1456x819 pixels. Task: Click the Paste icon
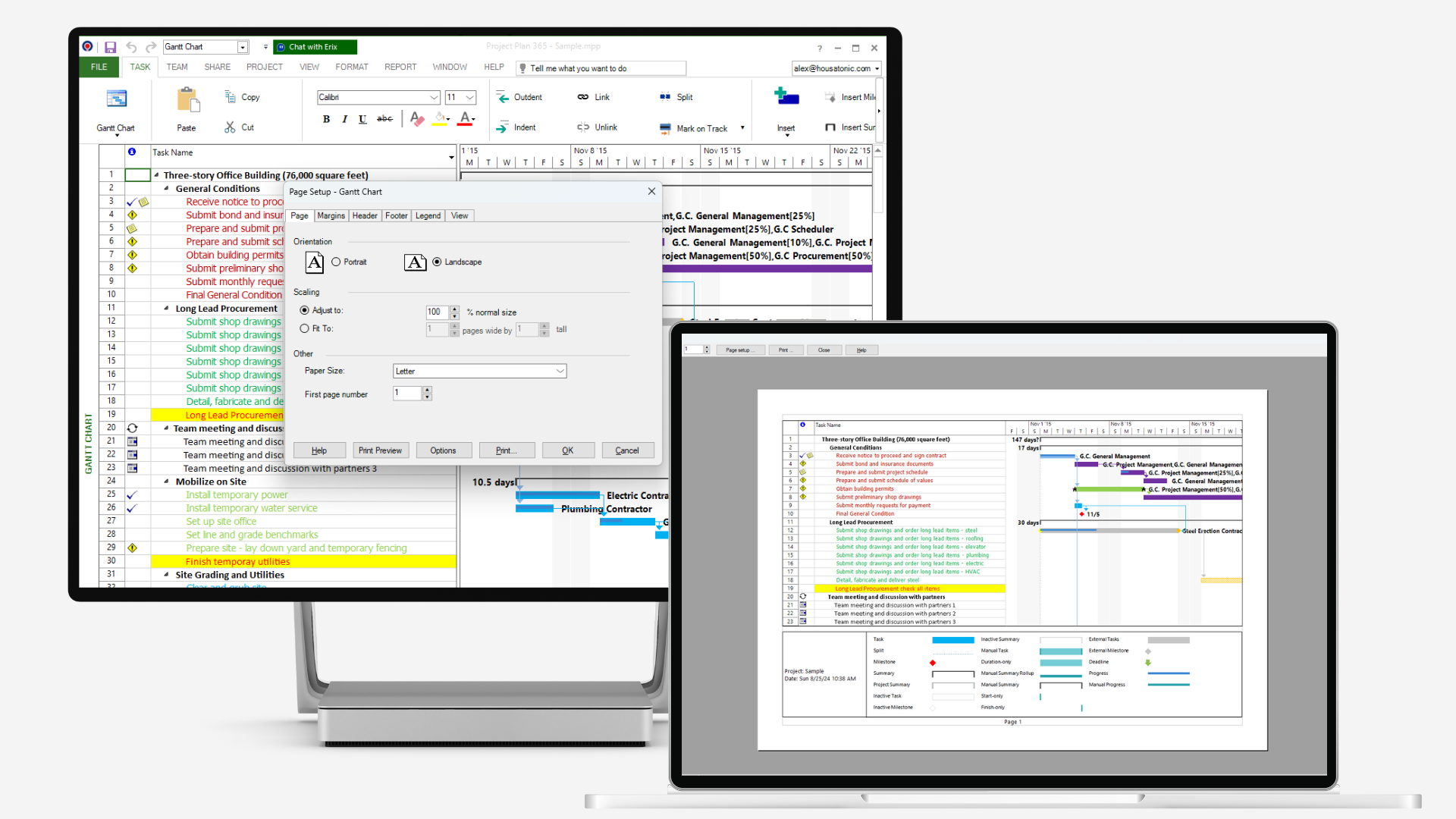(187, 99)
